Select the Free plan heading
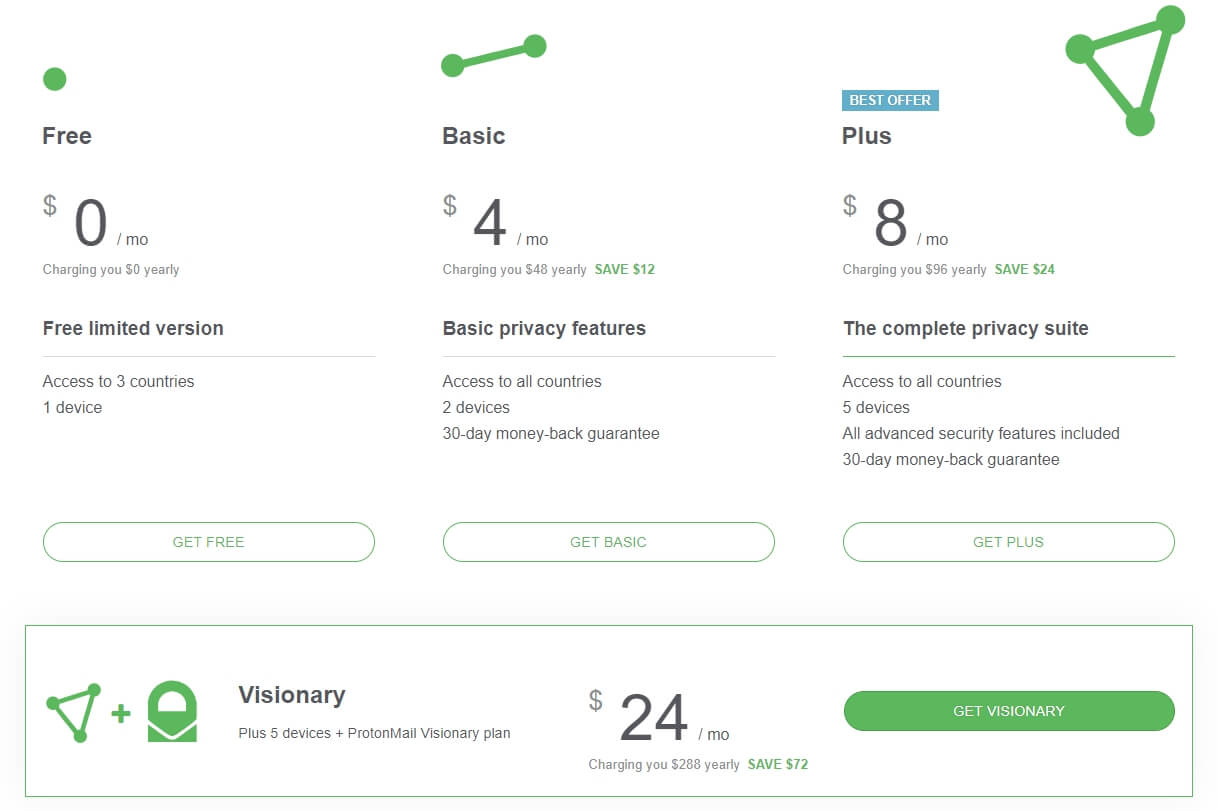1218x811 pixels. [x=67, y=136]
